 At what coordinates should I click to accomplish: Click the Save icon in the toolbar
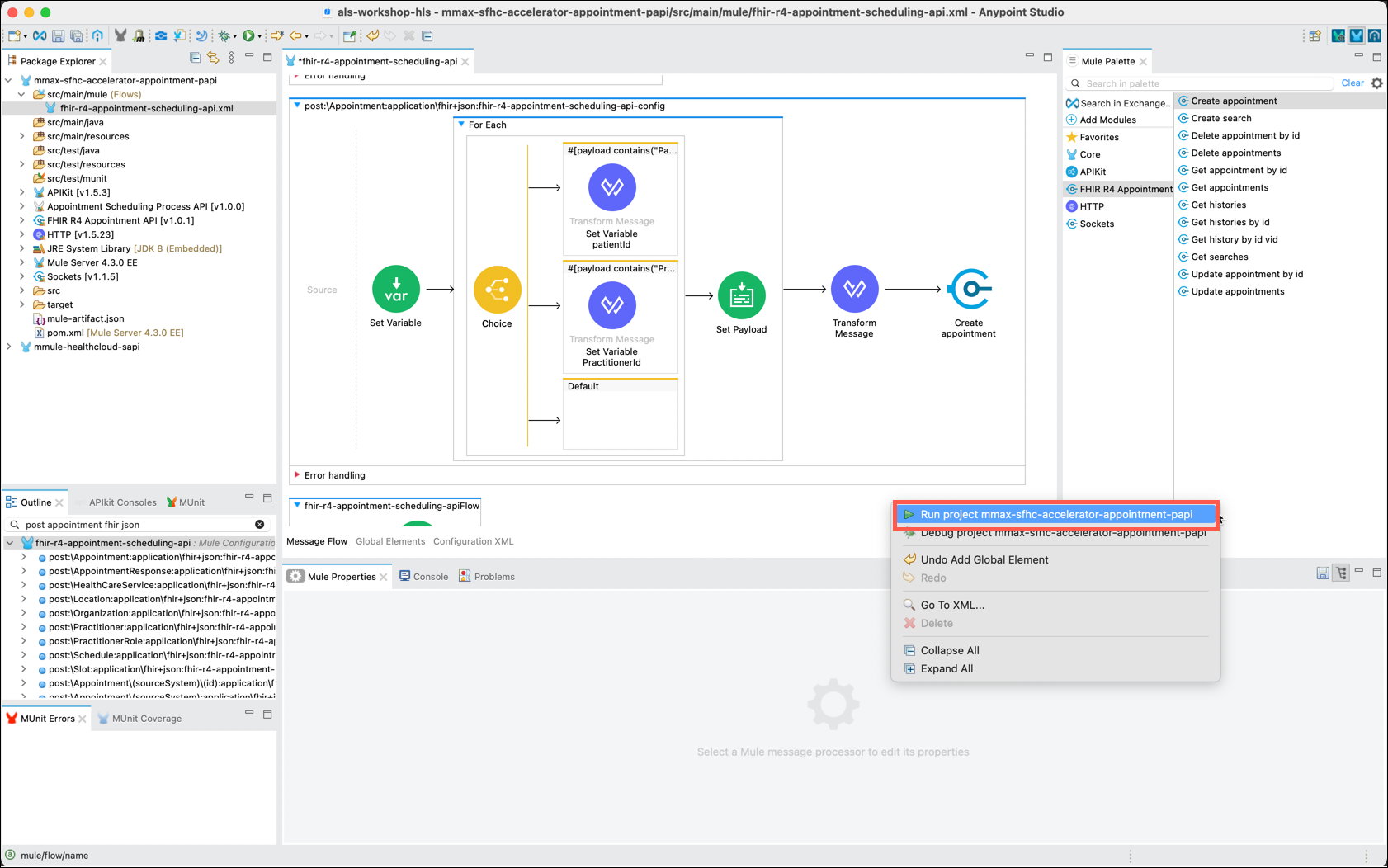(x=58, y=36)
